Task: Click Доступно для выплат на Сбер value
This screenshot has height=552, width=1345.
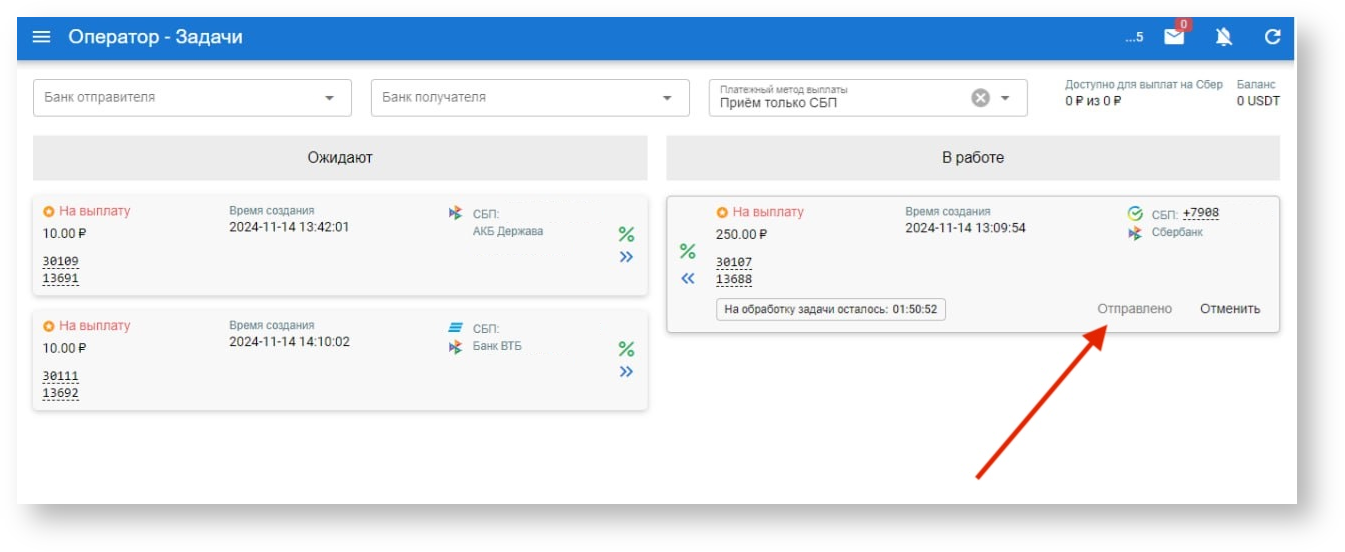Action: (x=1093, y=101)
